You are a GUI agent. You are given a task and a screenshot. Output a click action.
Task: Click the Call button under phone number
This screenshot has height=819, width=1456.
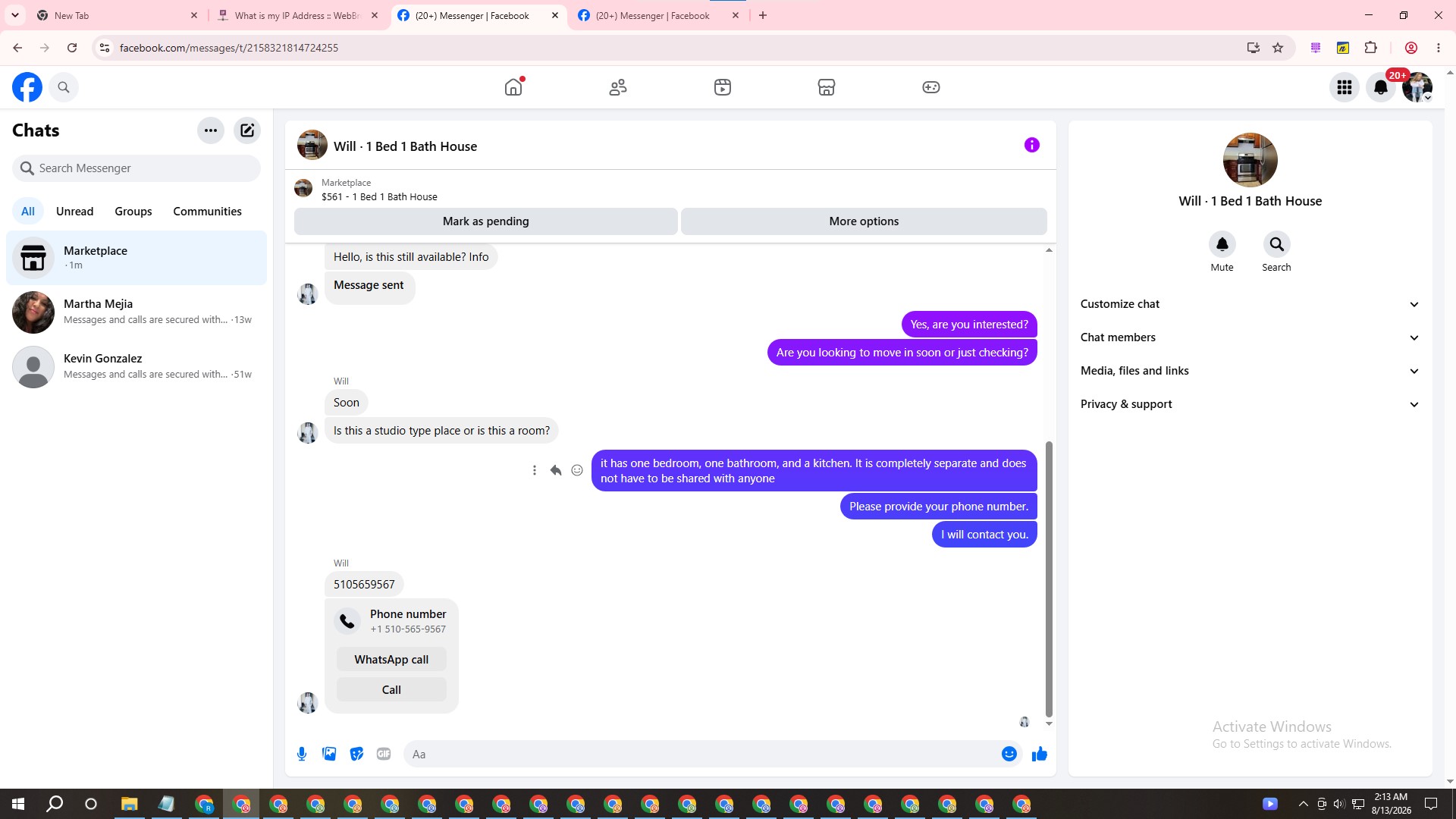click(x=391, y=690)
